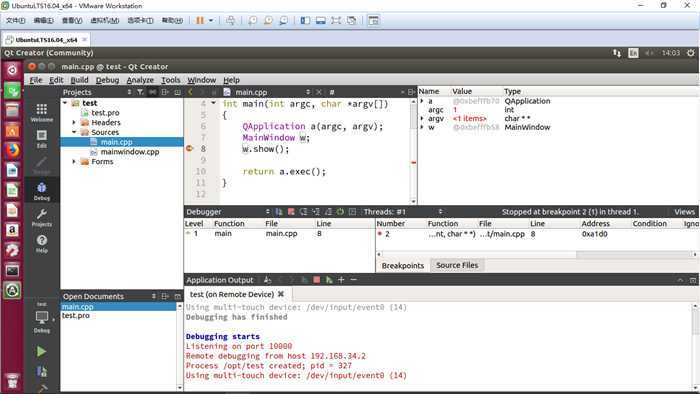
Task: Click the green Run button
Action: pyautogui.click(x=41, y=352)
